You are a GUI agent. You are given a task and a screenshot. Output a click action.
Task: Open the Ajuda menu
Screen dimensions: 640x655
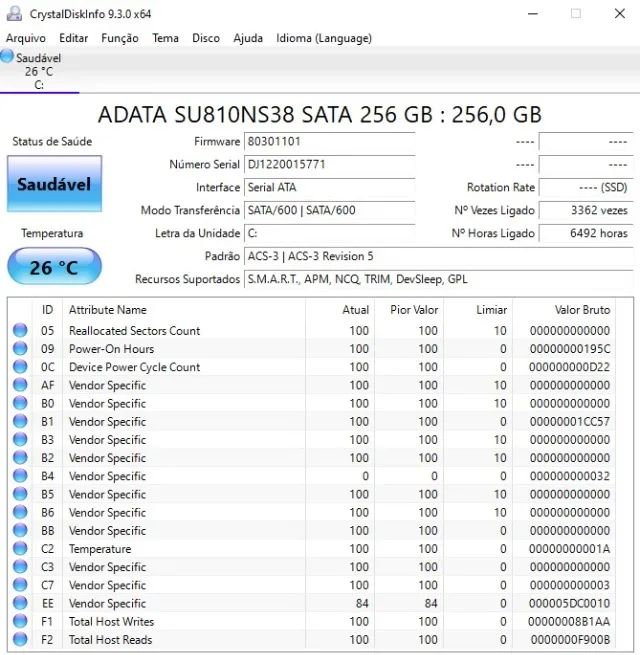click(248, 38)
